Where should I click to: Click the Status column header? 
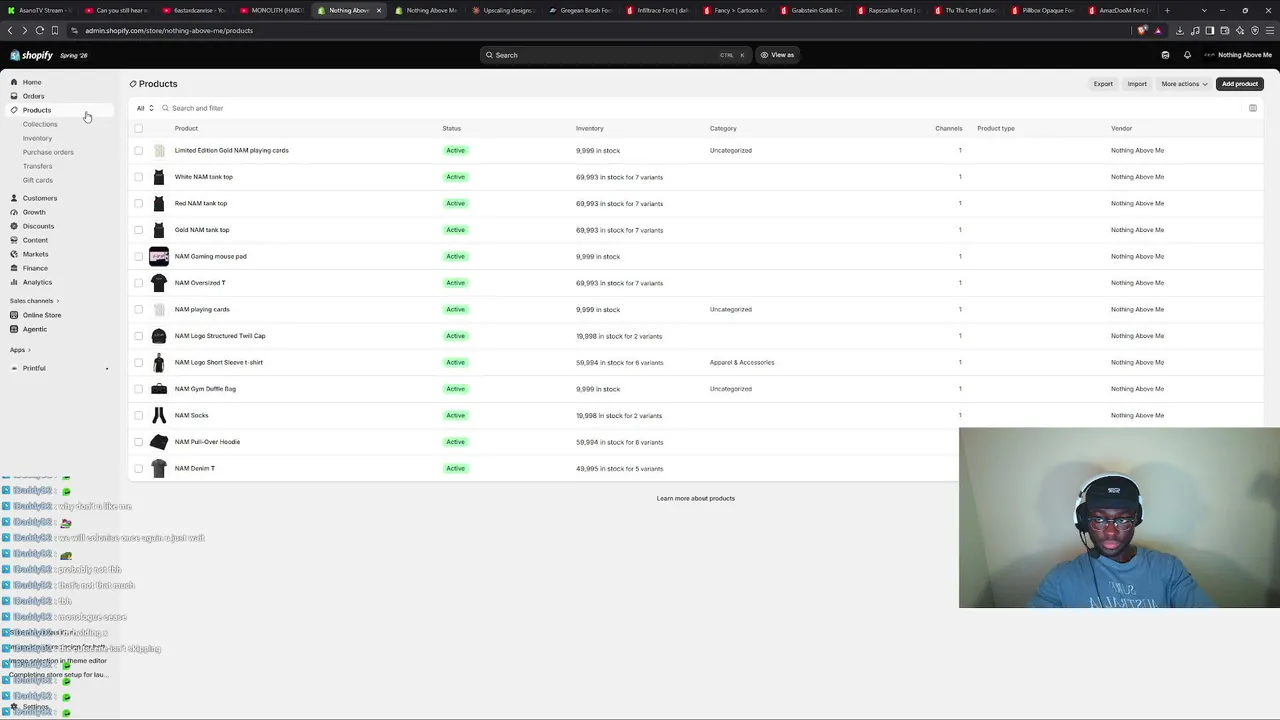pyautogui.click(x=452, y=128)
